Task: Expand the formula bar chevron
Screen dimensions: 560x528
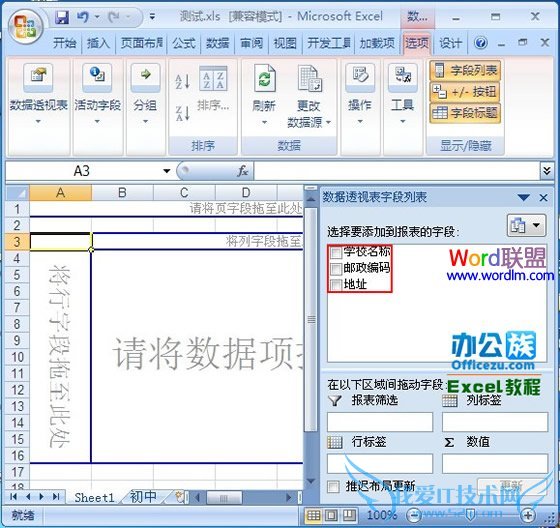Action: pyautogui.click(x=546, y=170)
